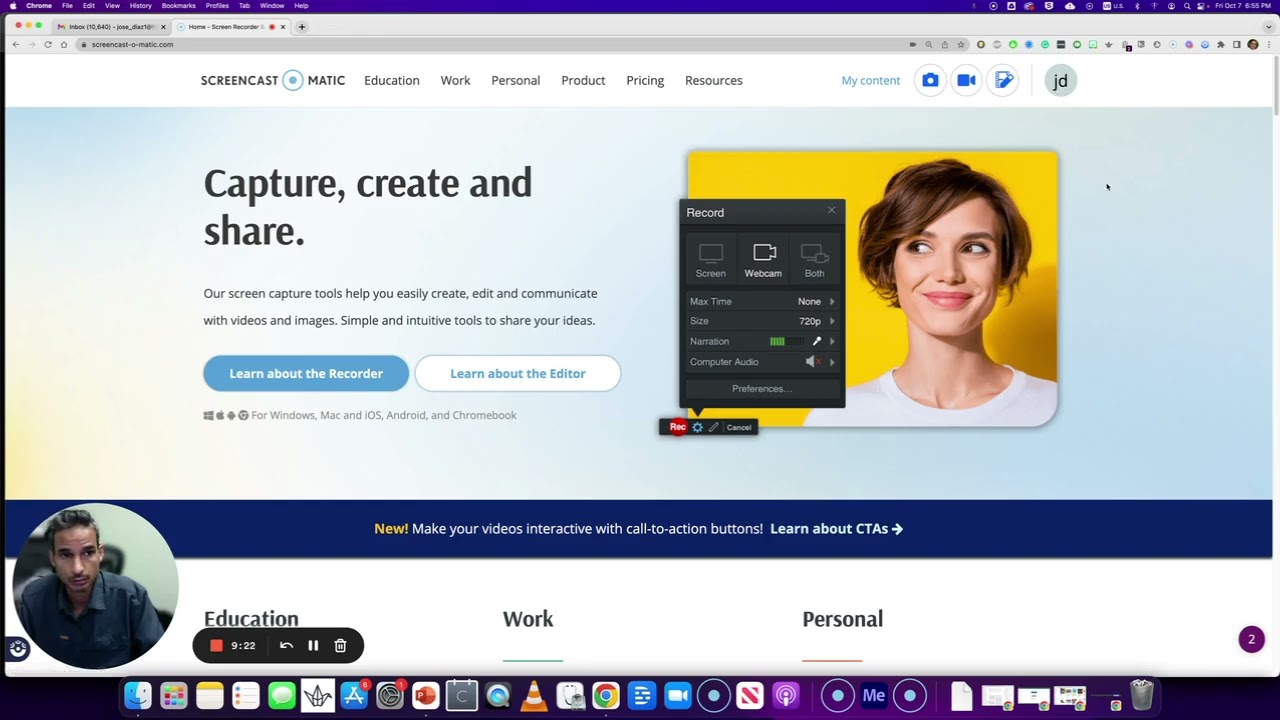Open the File menu in menu bar
Screen dimensions: 1280x720
[x=67, y=6]
